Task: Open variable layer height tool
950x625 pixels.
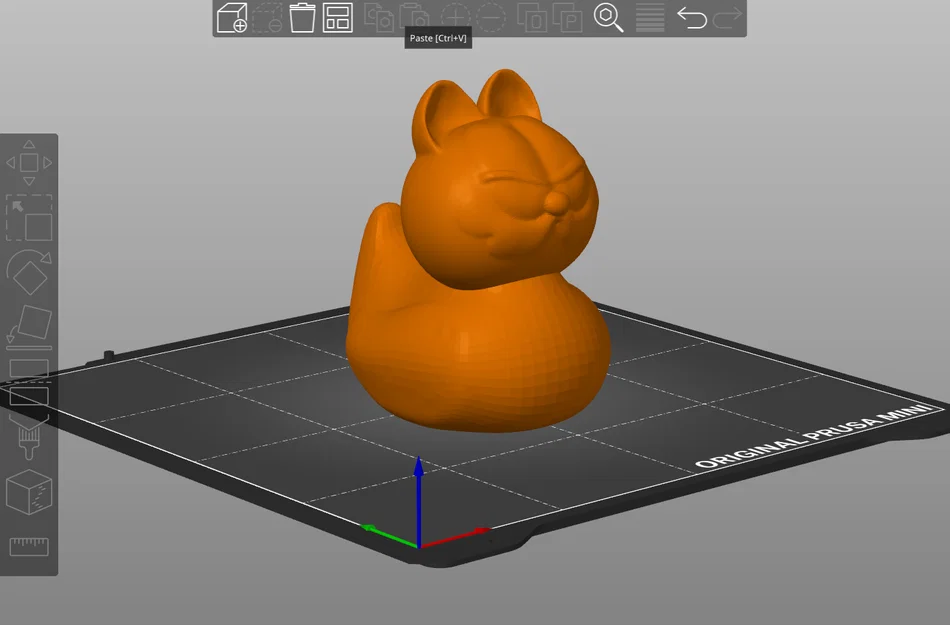Action: pyautogui.click(x=648, y=19)
